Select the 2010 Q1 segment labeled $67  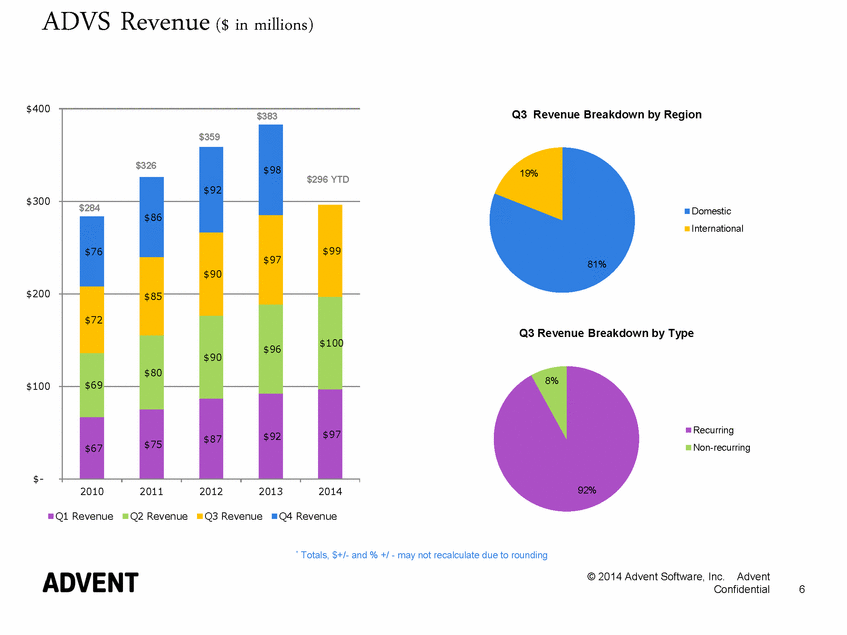(92, 448)
